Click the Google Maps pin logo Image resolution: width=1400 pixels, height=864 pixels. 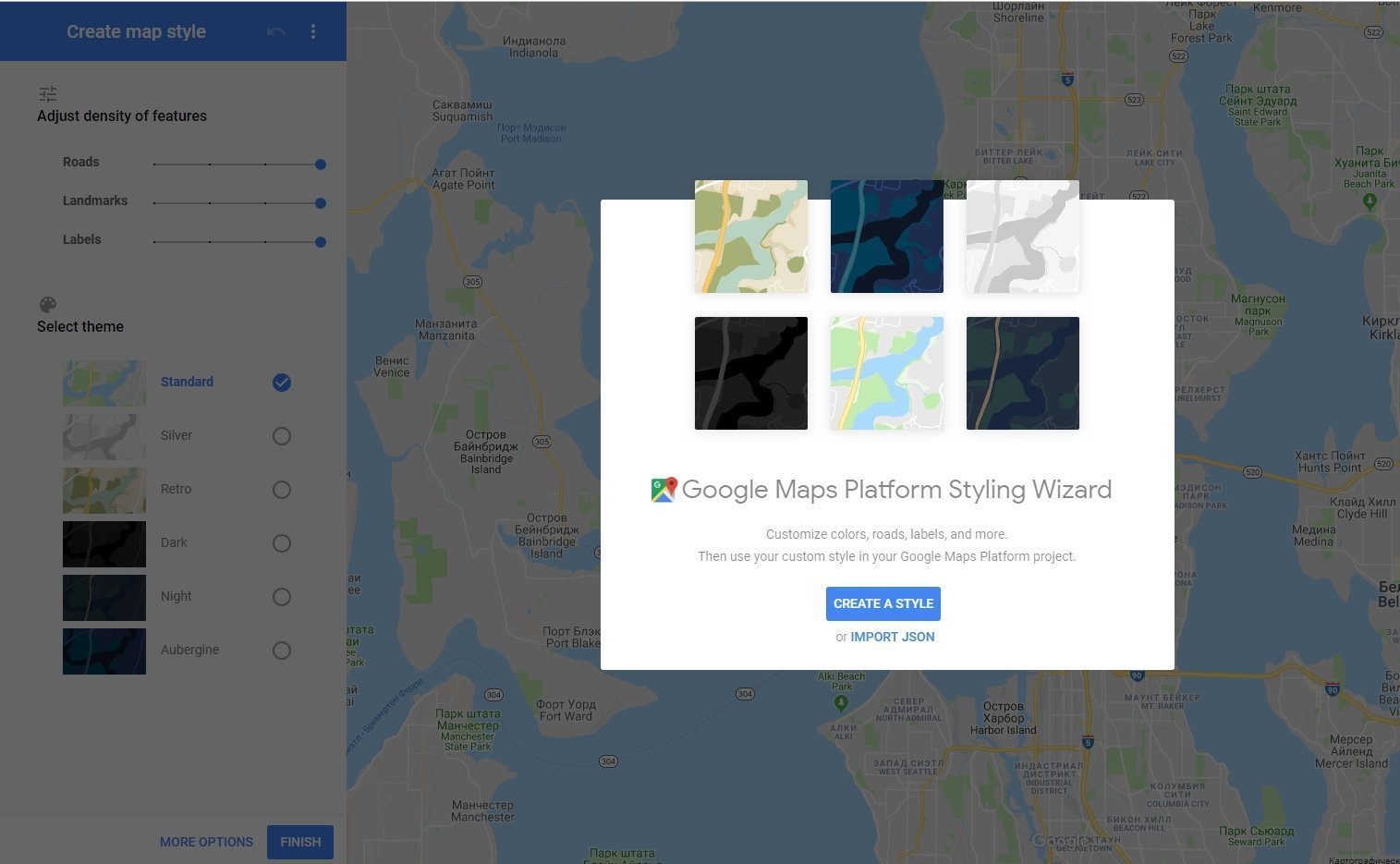pyautogui.click(x=664, y=490)
